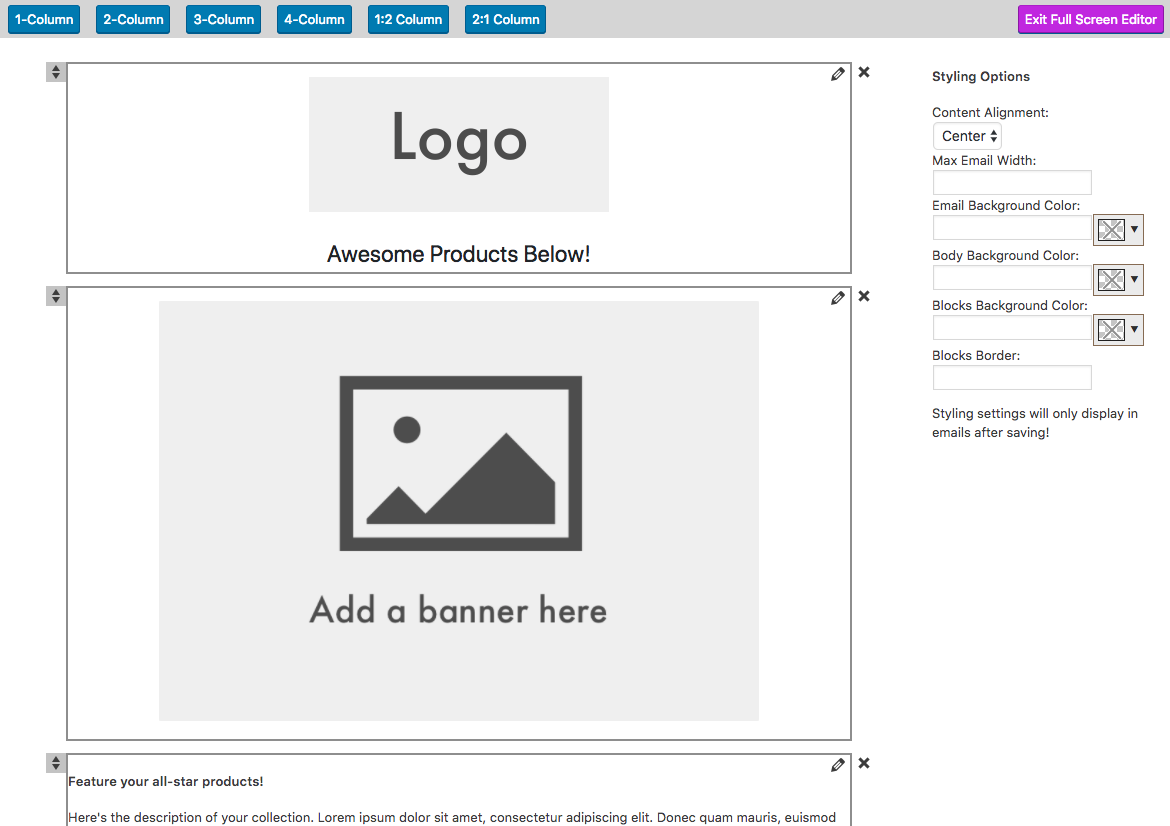Click the styling settings saving notice text
Screen dimensions: 1170x826
point(1035,423)
